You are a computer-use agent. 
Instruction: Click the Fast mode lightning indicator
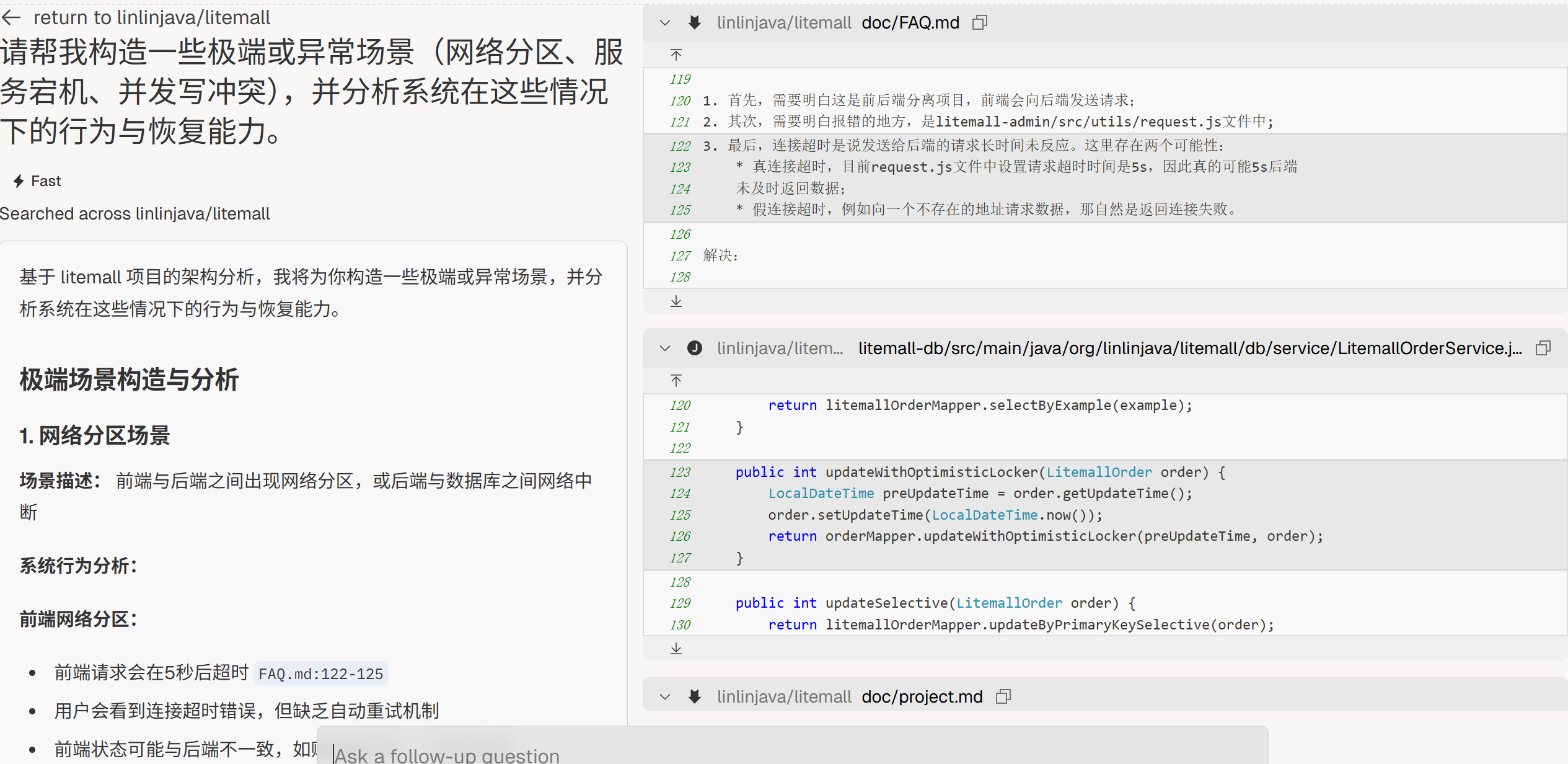(19, 181)
